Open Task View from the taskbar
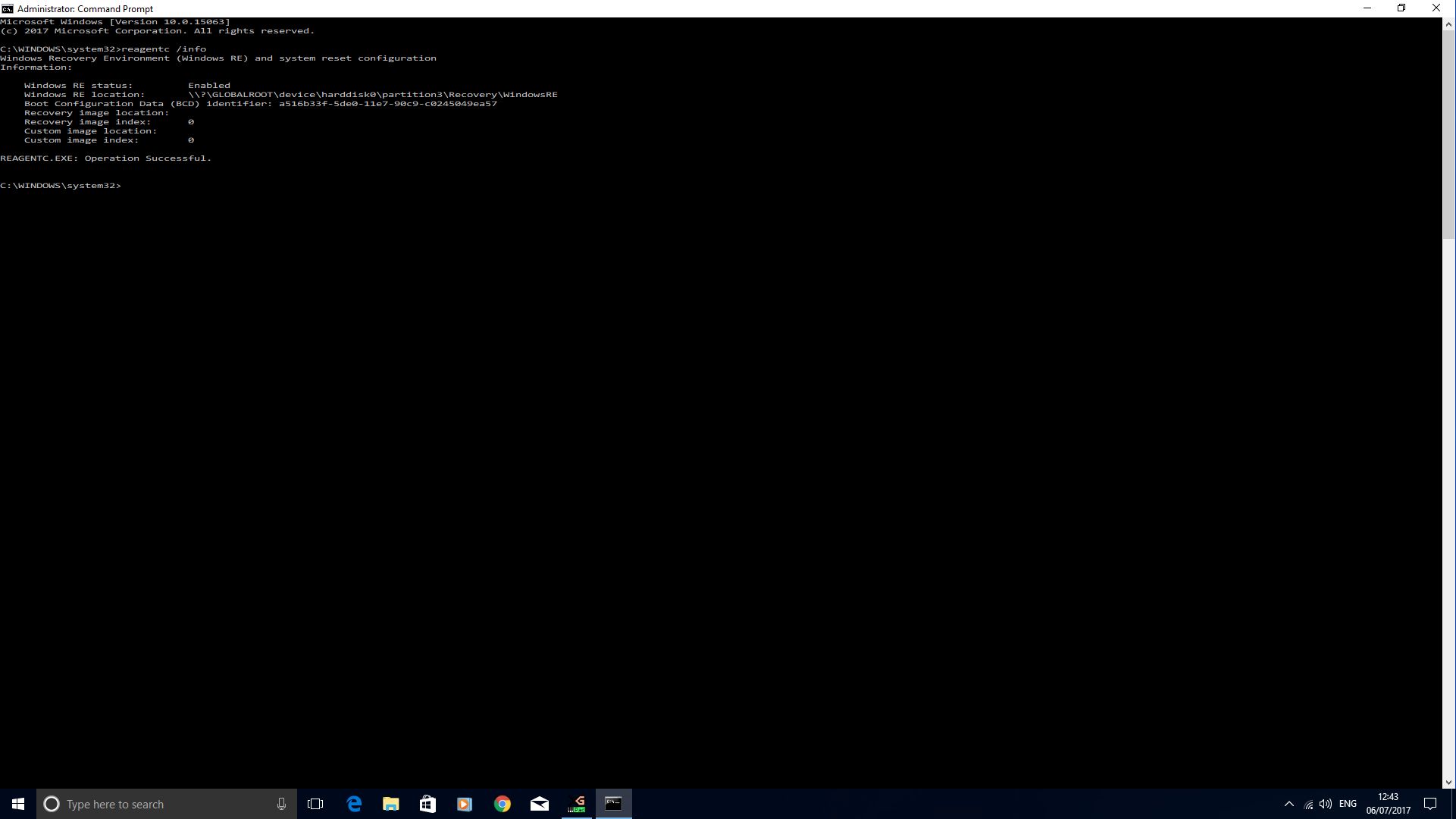 315,804
